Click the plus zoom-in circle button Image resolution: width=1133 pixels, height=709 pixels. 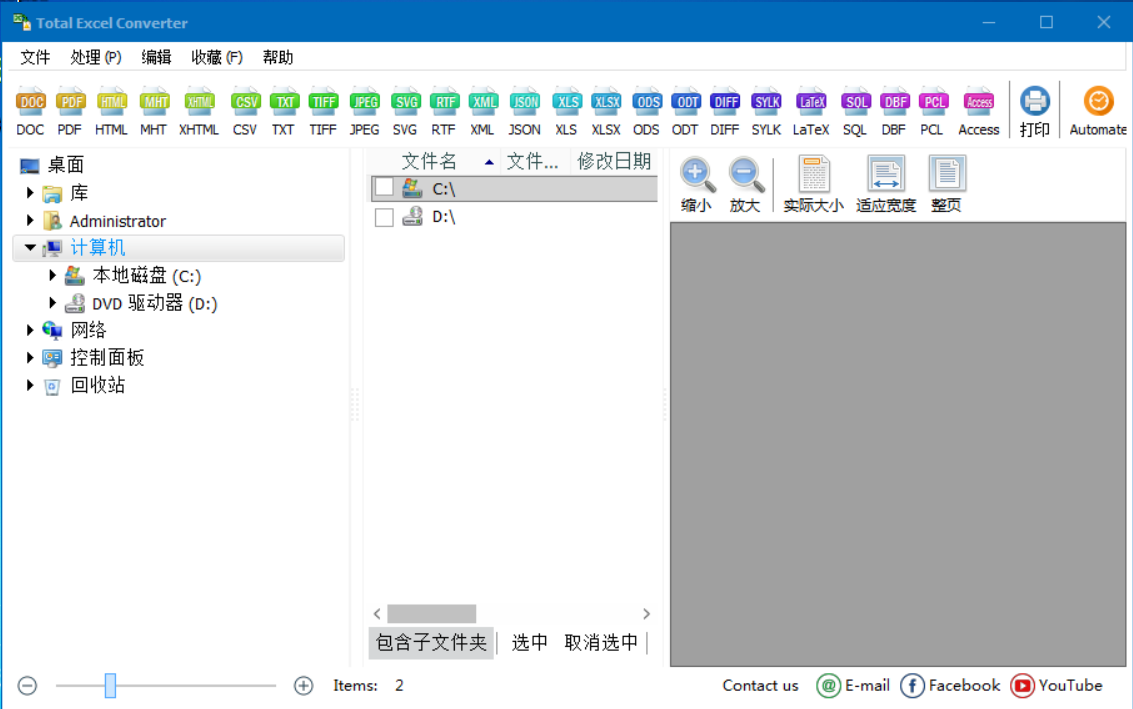(x=303, y=685)
